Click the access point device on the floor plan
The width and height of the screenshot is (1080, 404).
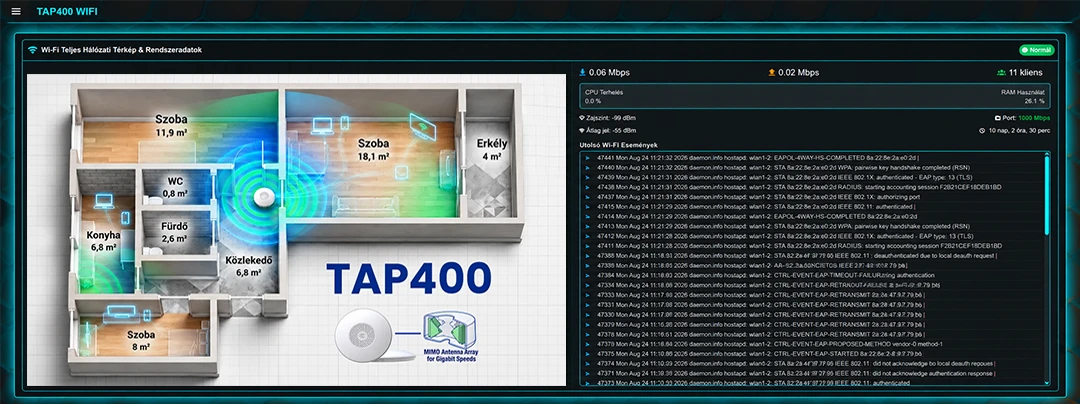coord(264,198)
